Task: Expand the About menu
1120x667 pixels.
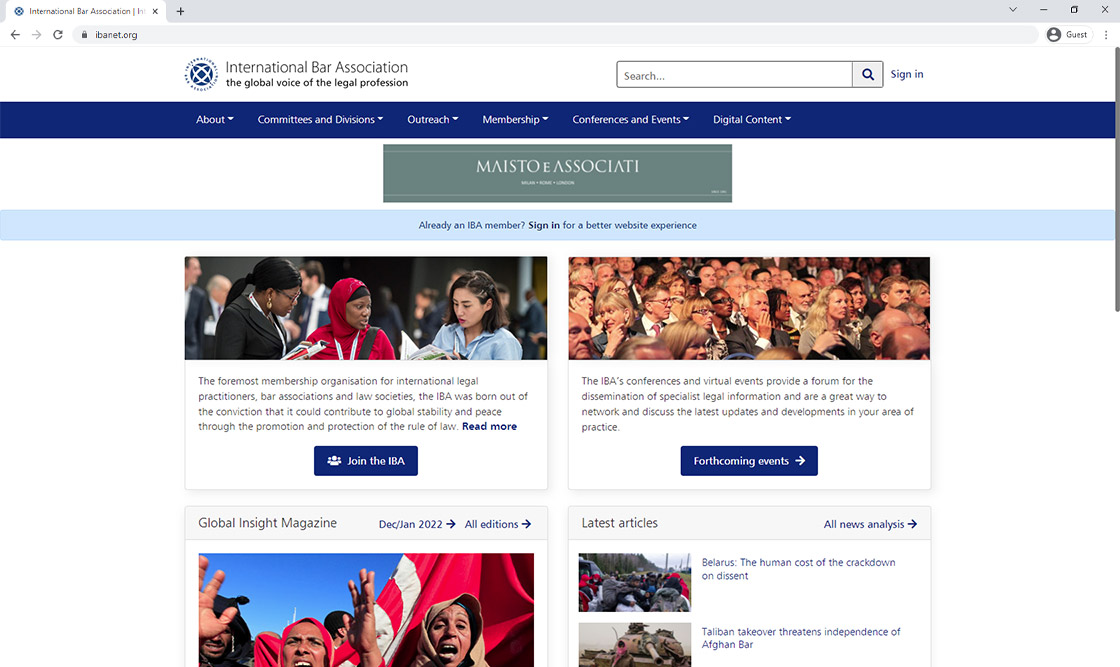Action: 215,119
